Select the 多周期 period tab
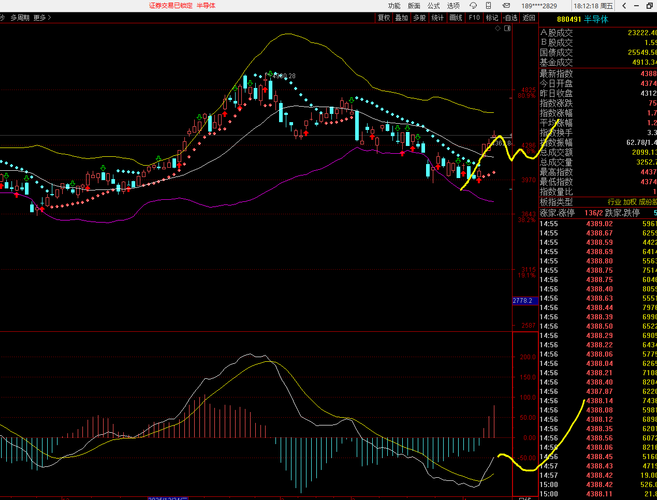 pos(20,18)
